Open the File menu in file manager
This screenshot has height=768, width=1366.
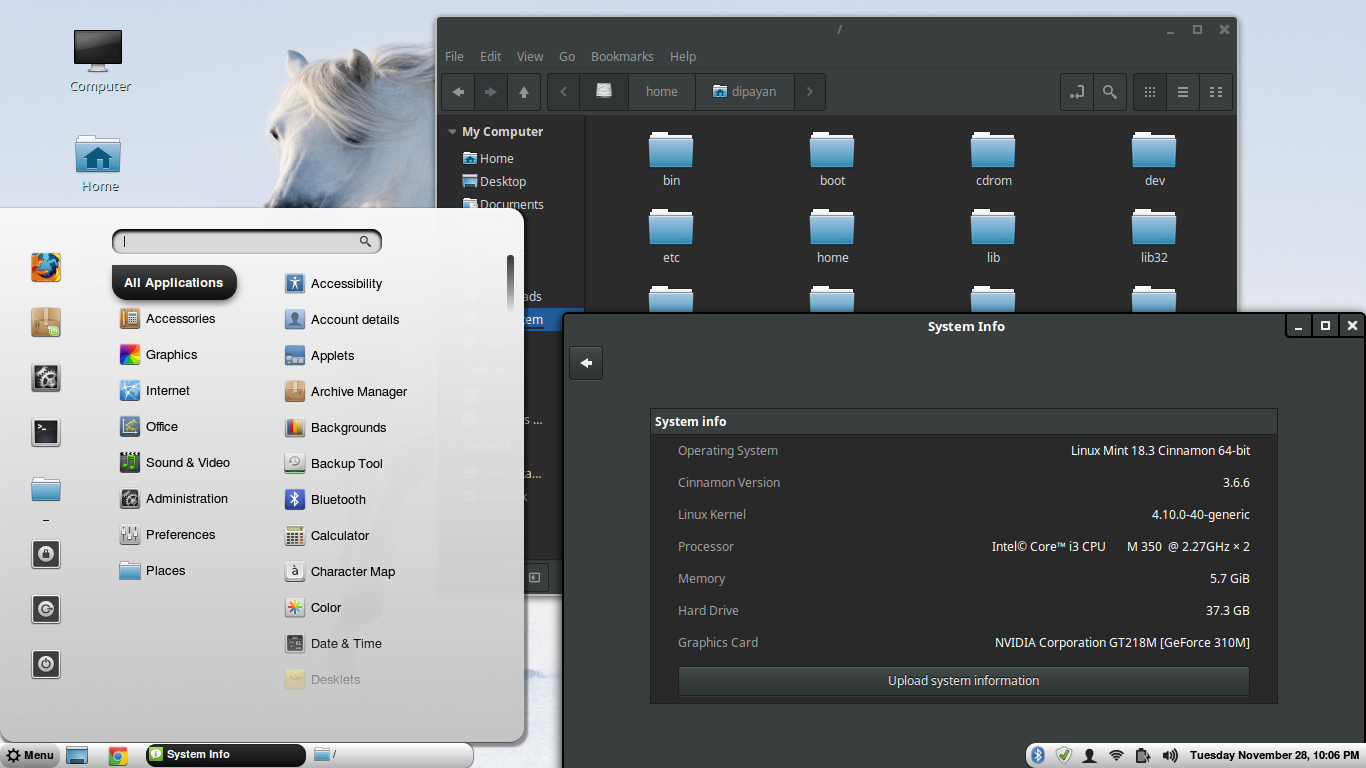tap(454, 57)
